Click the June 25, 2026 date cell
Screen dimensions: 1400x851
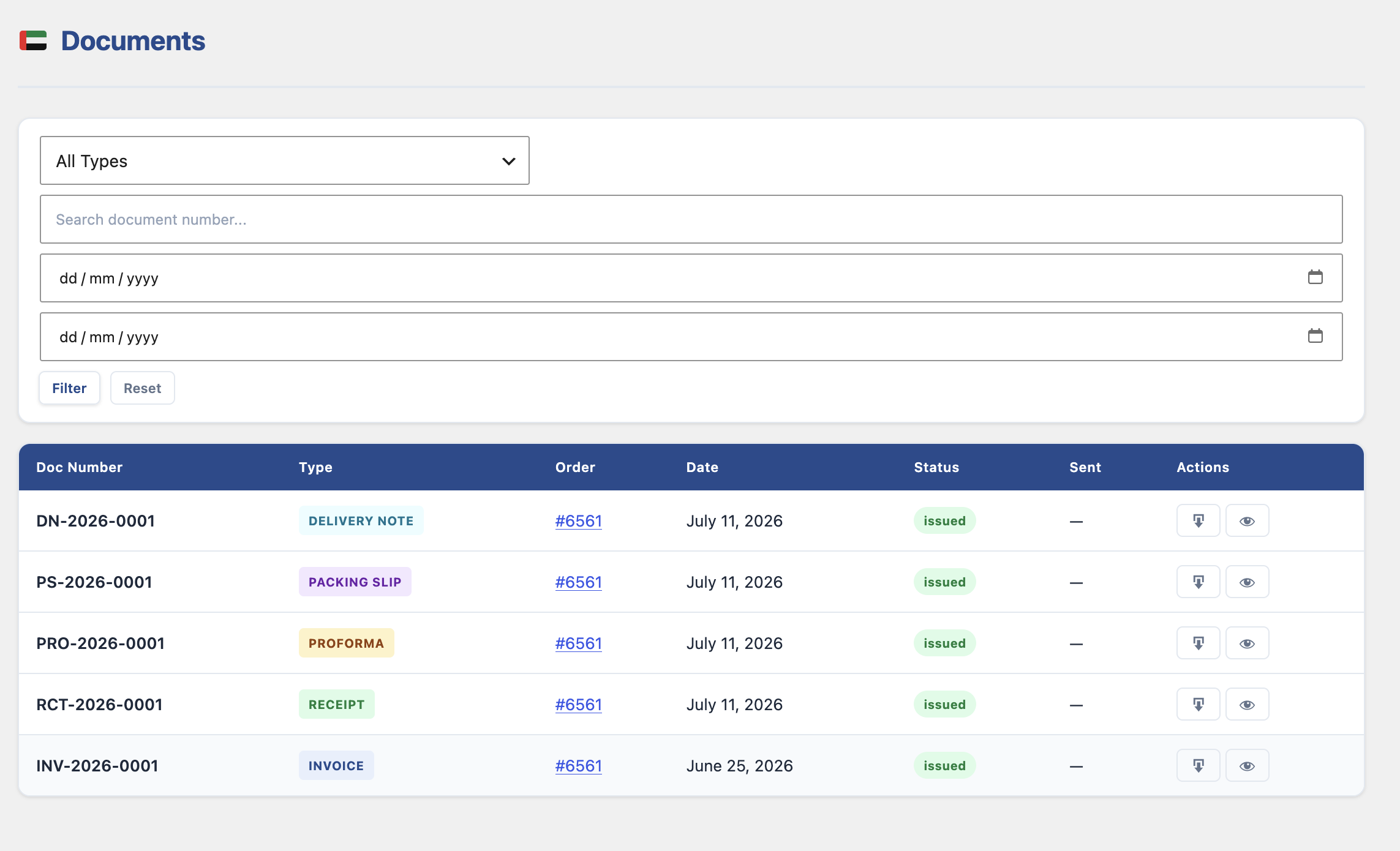[739, 766]
